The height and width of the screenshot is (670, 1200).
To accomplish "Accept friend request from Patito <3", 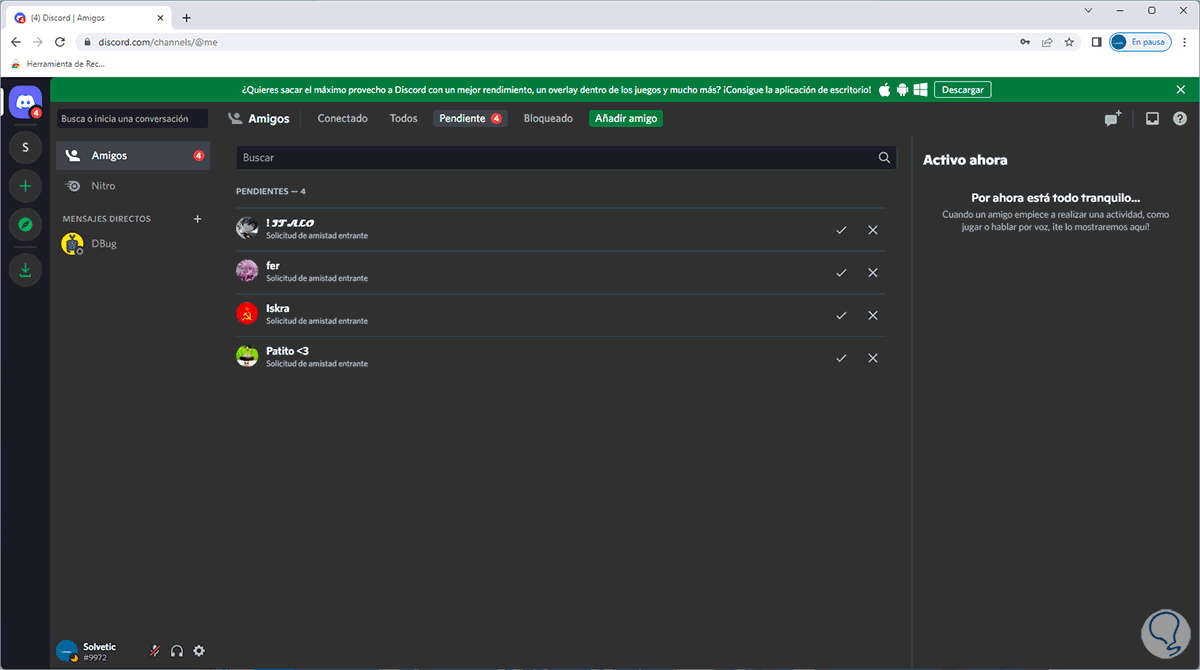I will (x=841, y=358).
